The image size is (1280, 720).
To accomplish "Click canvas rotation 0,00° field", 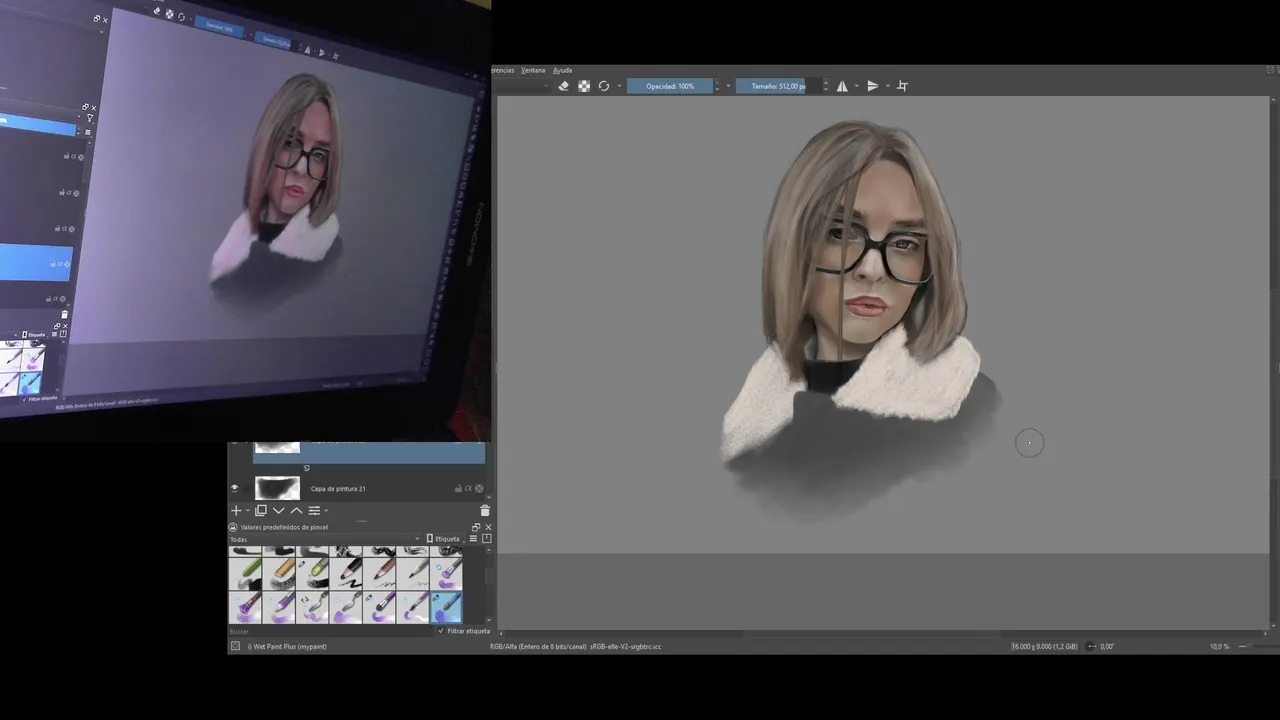I will coord(1105,647).
